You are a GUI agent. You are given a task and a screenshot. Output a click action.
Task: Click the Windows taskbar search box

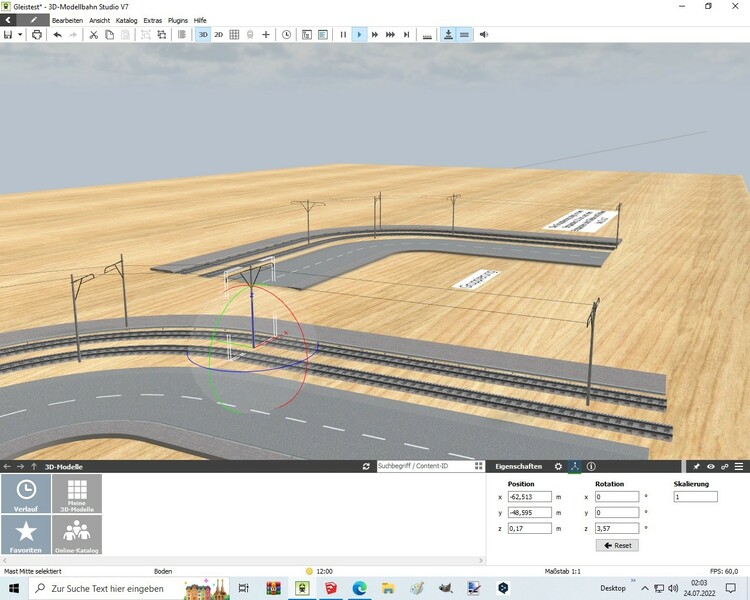click(x=107, y=588)
